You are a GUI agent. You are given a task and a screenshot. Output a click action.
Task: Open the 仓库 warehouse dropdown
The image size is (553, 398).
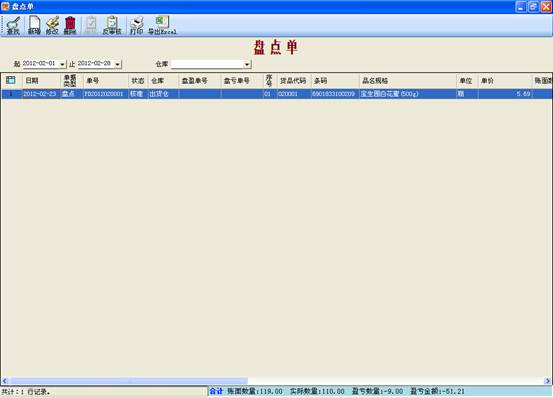tap(247, 64)
